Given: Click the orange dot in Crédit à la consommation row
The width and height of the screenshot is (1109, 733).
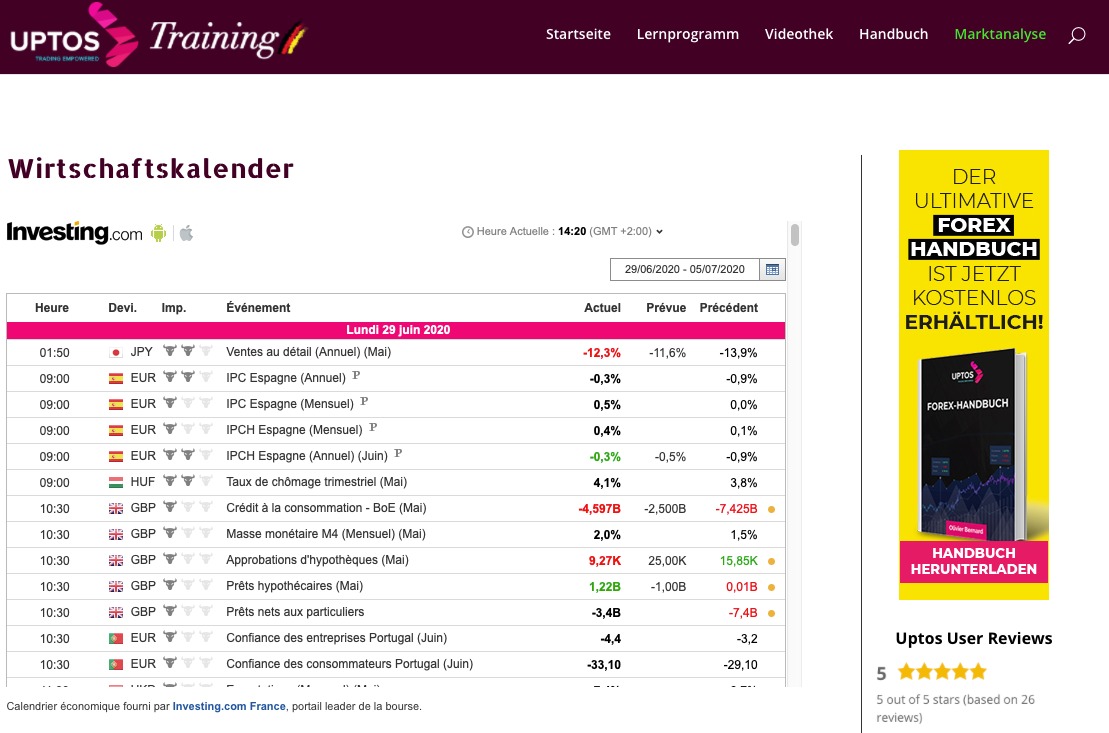Looking at the screenshot, I should click(772, 509).
